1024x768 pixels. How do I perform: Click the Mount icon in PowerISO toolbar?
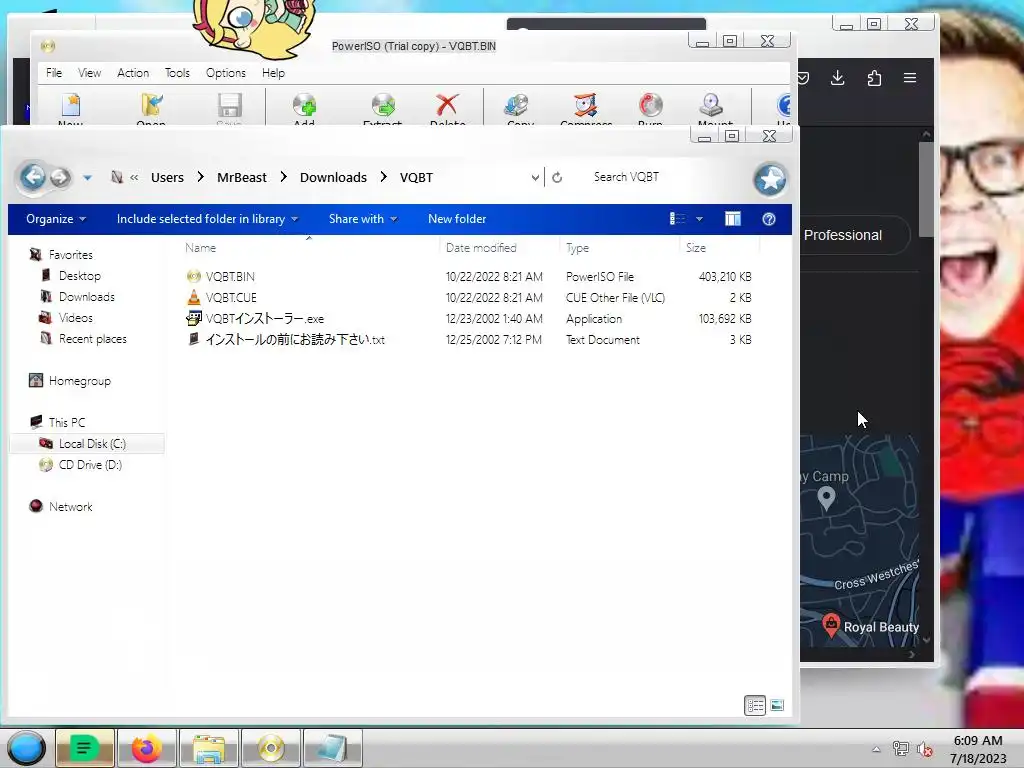711,106
